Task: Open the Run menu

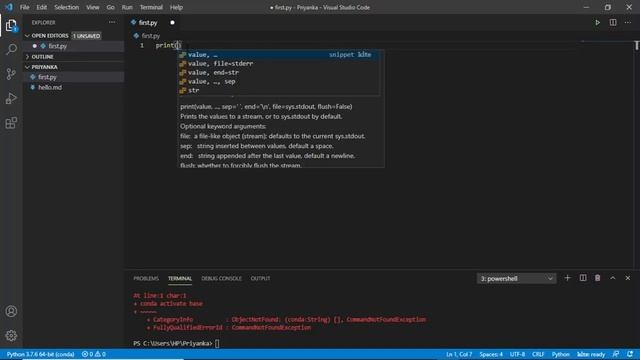Action: tap(127, 7)
